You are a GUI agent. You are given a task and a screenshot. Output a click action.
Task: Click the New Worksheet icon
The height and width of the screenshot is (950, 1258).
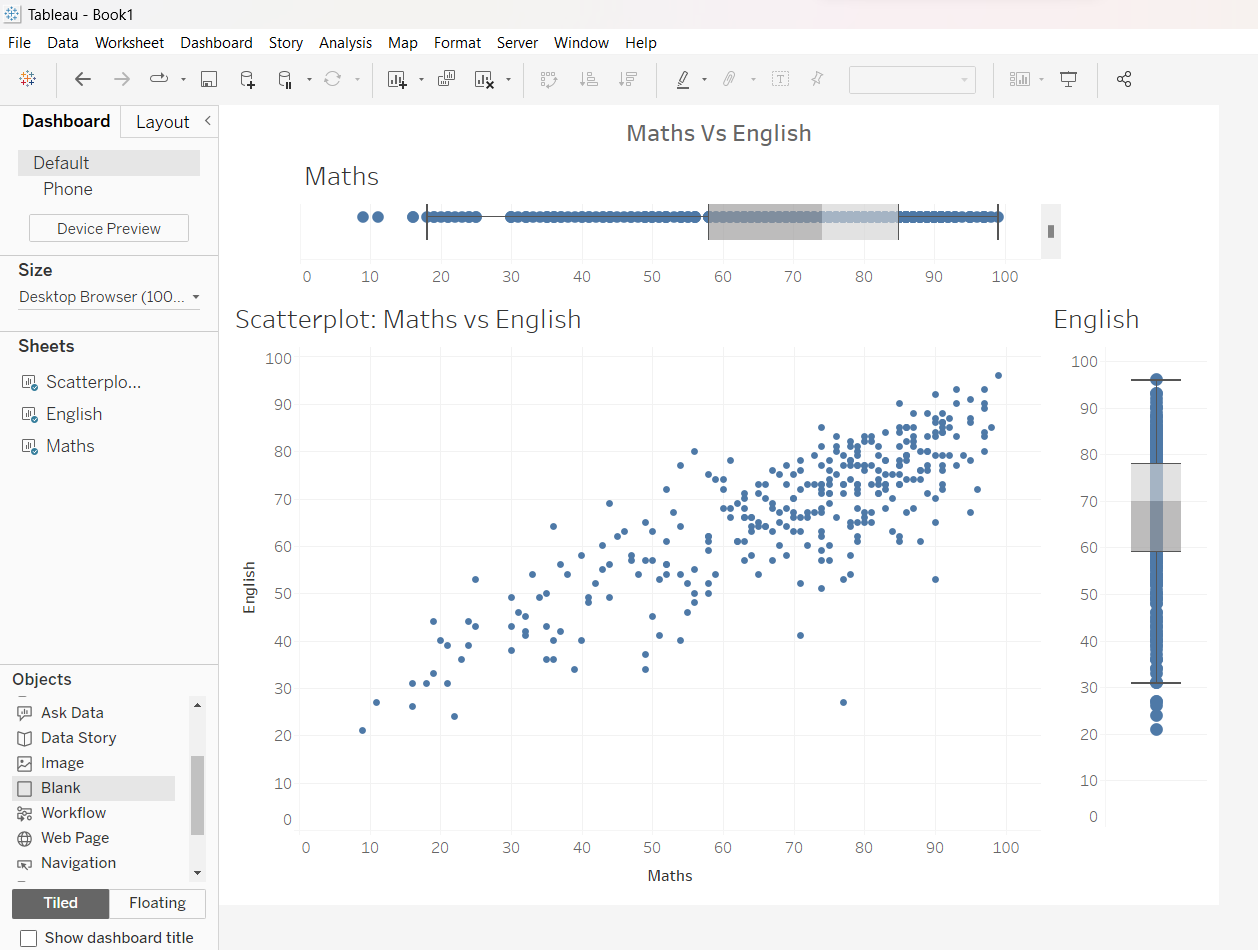(397, 80)
